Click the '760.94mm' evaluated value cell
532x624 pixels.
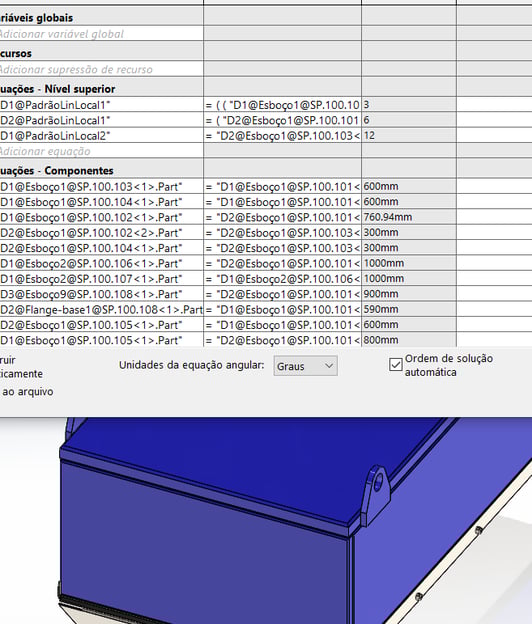pyautogui.click(x=409, y=217)
